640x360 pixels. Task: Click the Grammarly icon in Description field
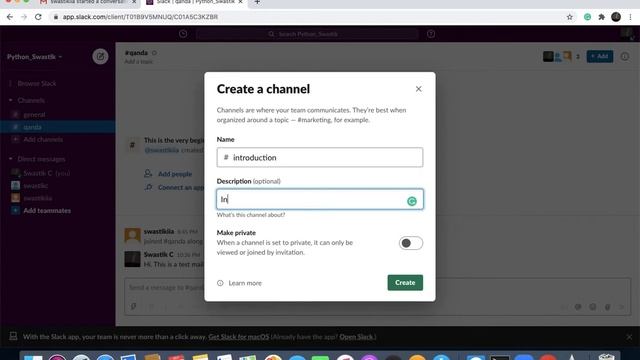point(412,201)
